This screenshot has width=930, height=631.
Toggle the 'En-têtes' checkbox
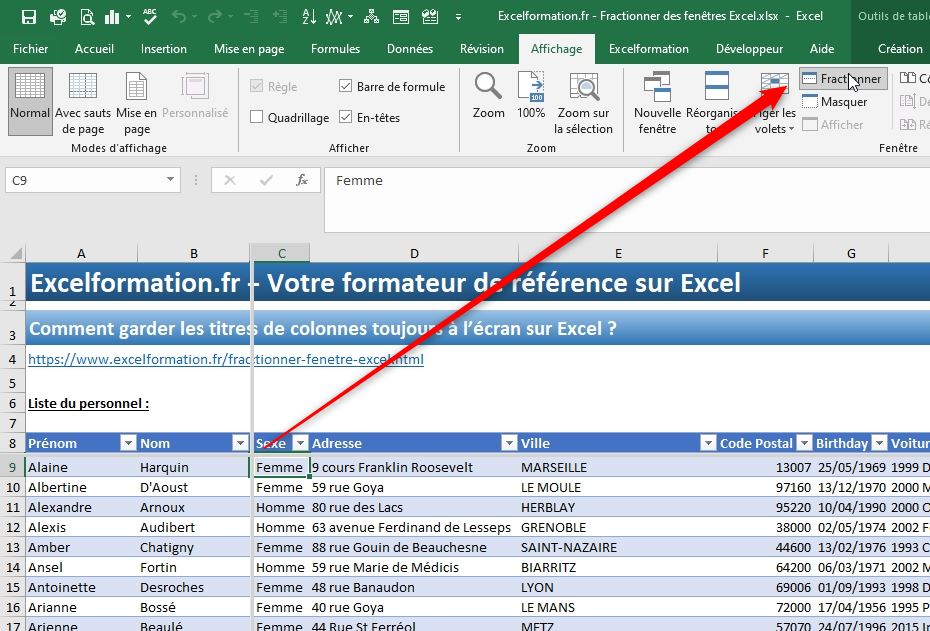(346, 117)
